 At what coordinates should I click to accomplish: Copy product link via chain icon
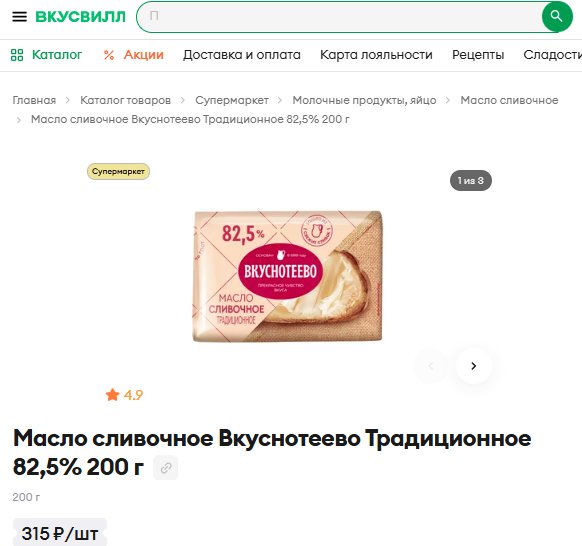click(x=166, y=467)
